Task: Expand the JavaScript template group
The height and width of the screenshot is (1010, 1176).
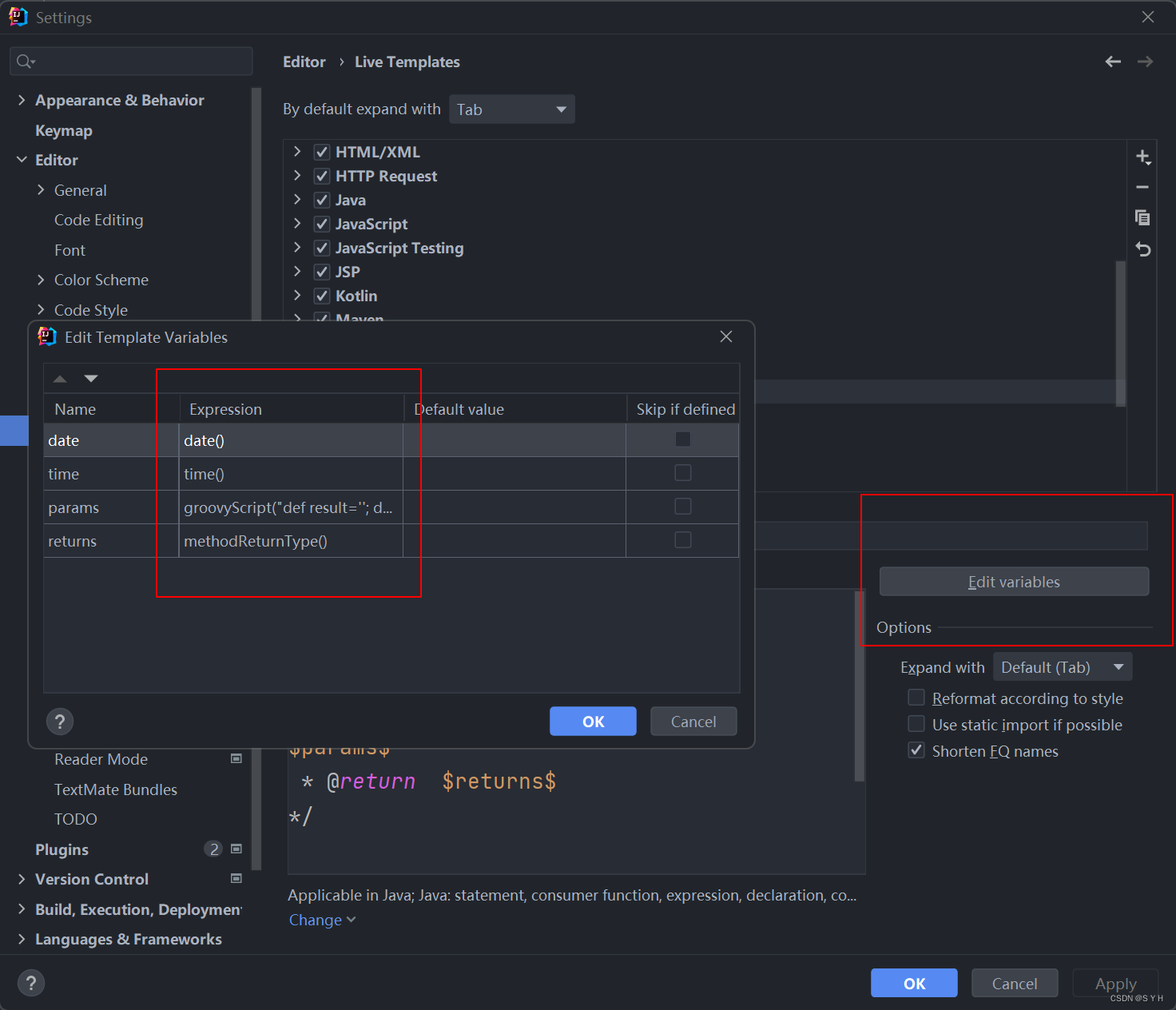Action: point(297,223)
